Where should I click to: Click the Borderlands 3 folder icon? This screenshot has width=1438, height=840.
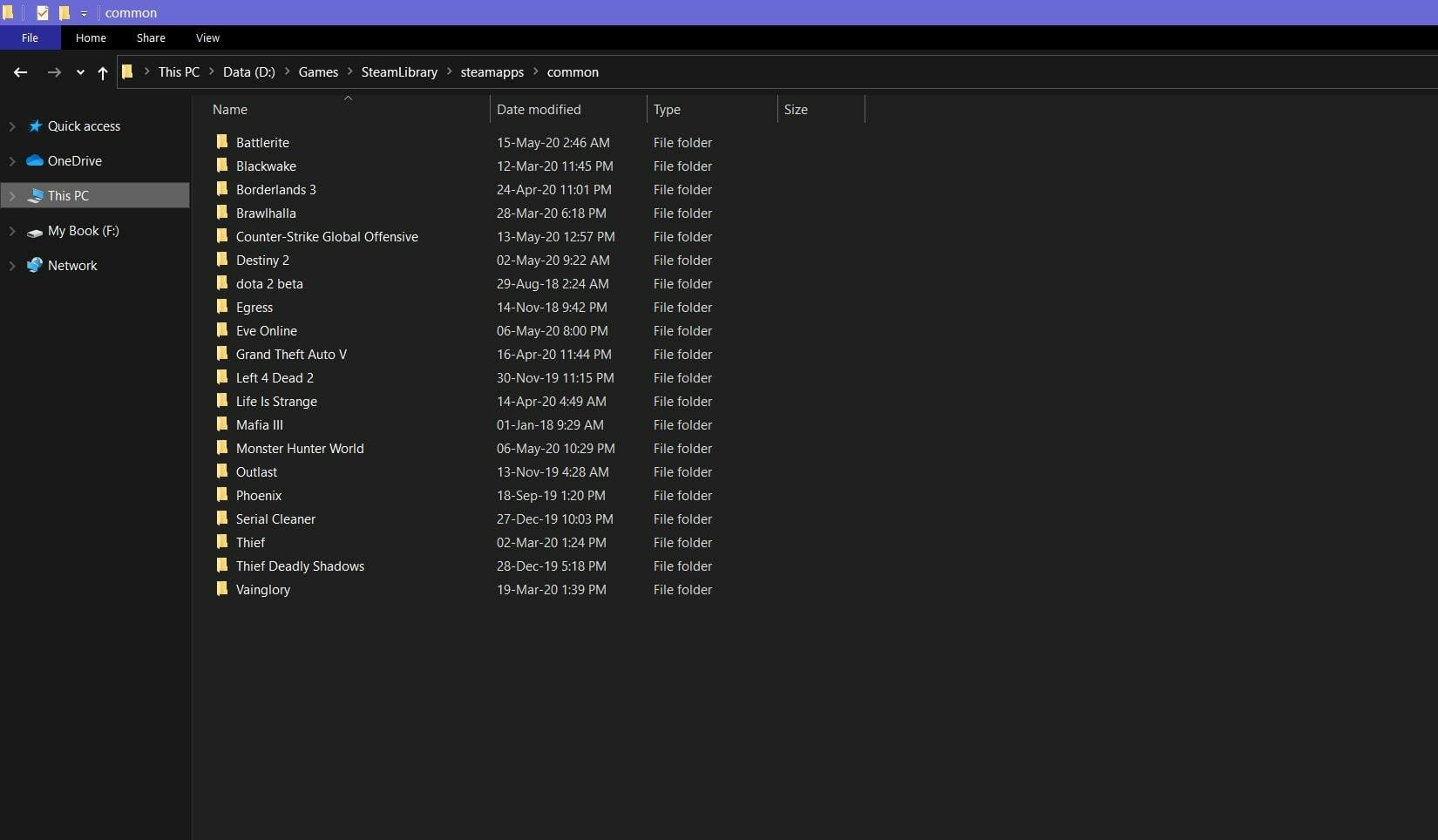(222, 189)
